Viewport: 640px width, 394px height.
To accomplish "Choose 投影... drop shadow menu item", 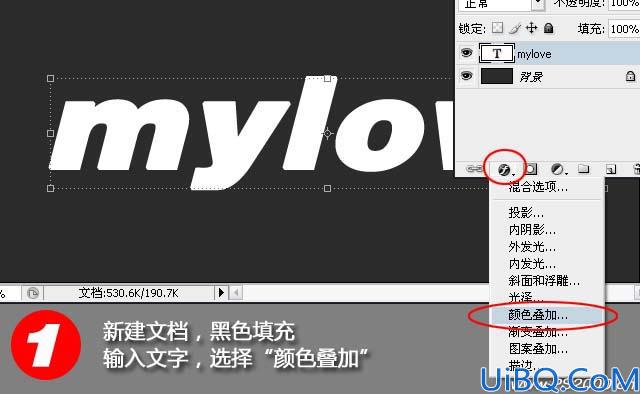I will [x=526, y=213].
